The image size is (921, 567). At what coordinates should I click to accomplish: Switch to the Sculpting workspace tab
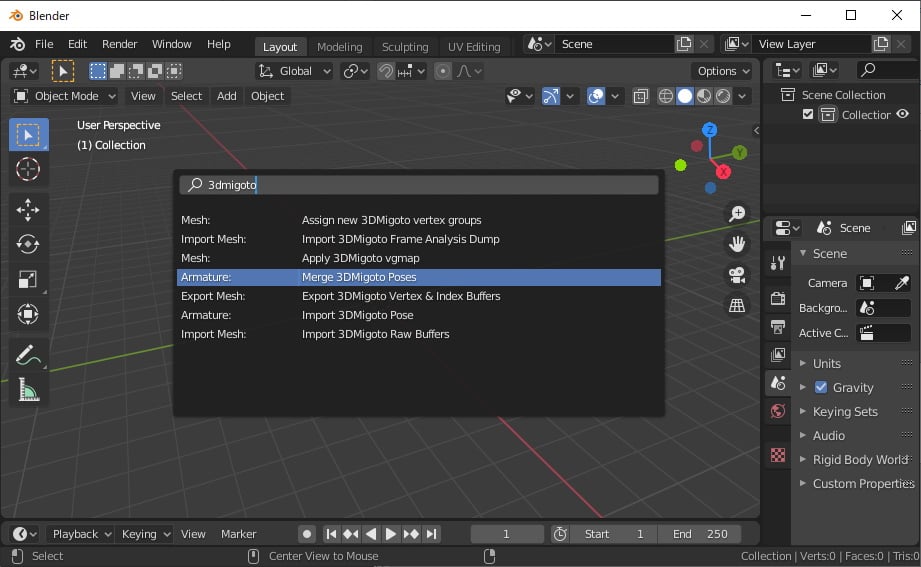pos(405,46)
